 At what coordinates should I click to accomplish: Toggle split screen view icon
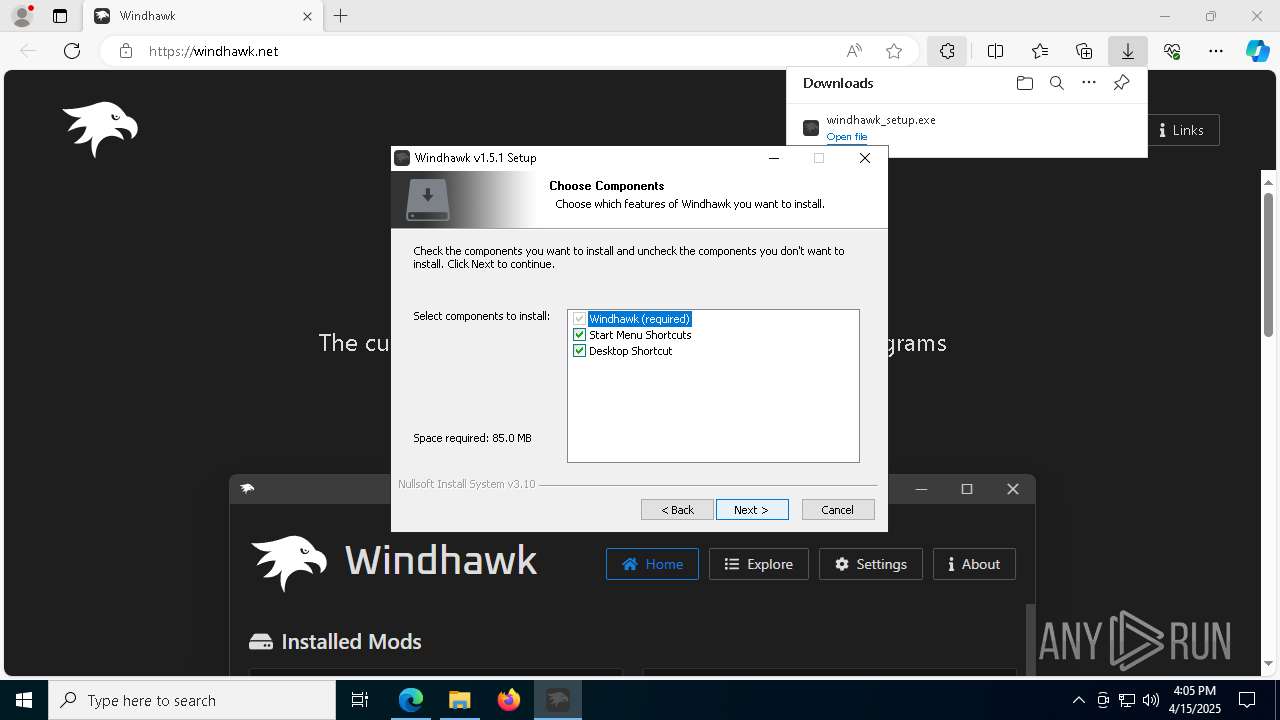(x=995, y=51)
